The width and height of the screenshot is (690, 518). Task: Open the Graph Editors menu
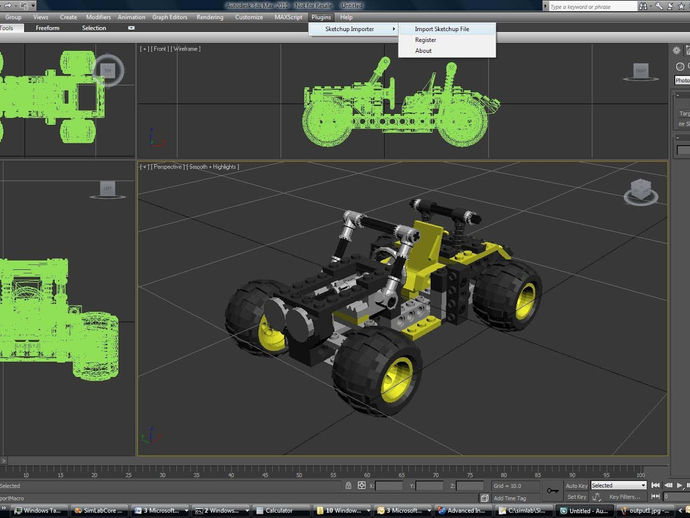click(x=169, y=17)
